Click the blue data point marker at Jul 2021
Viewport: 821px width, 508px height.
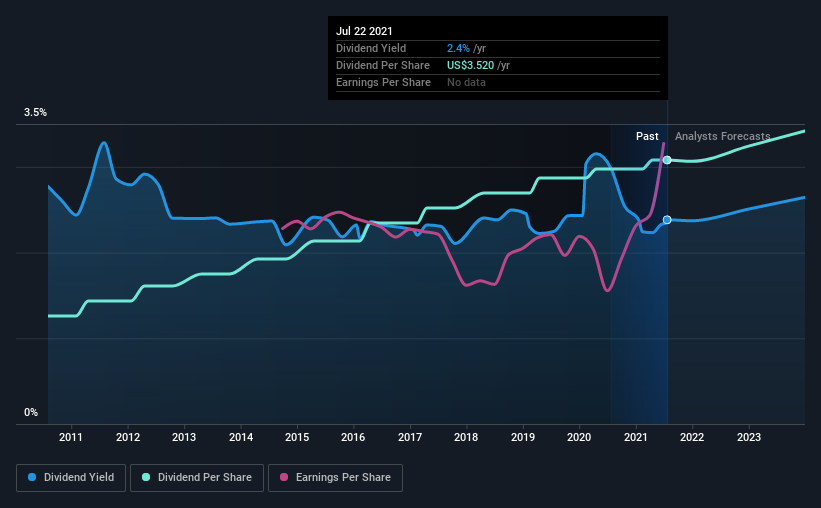pos(667,220)
